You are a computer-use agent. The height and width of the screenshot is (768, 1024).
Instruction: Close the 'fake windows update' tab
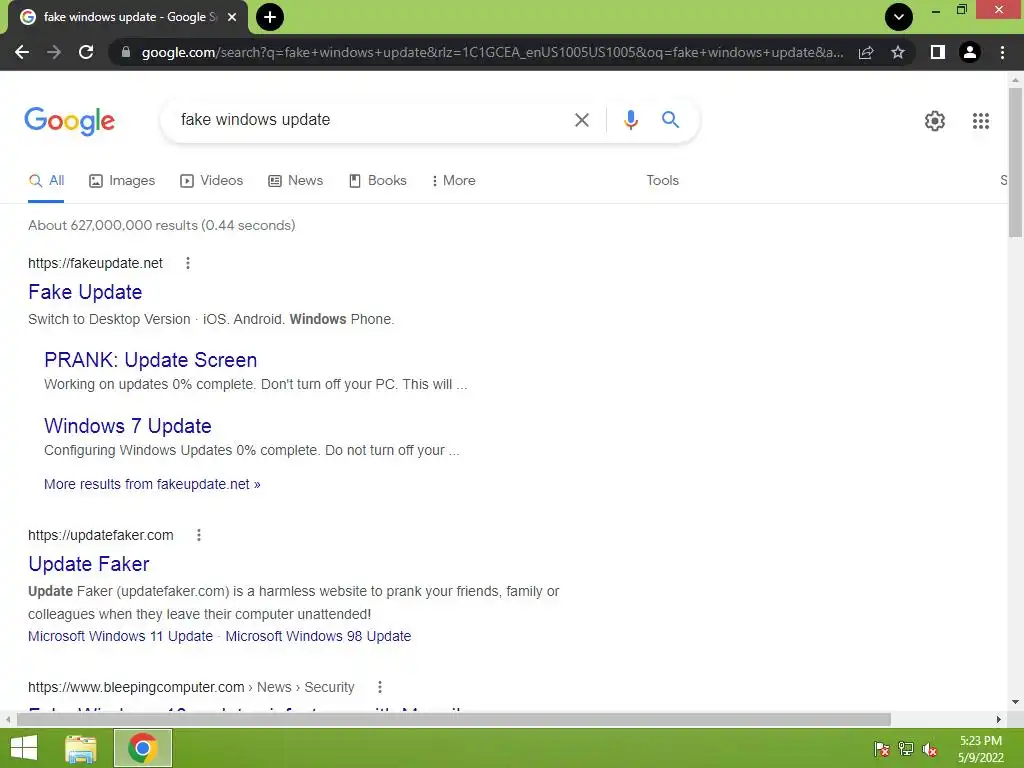(232, 17)
